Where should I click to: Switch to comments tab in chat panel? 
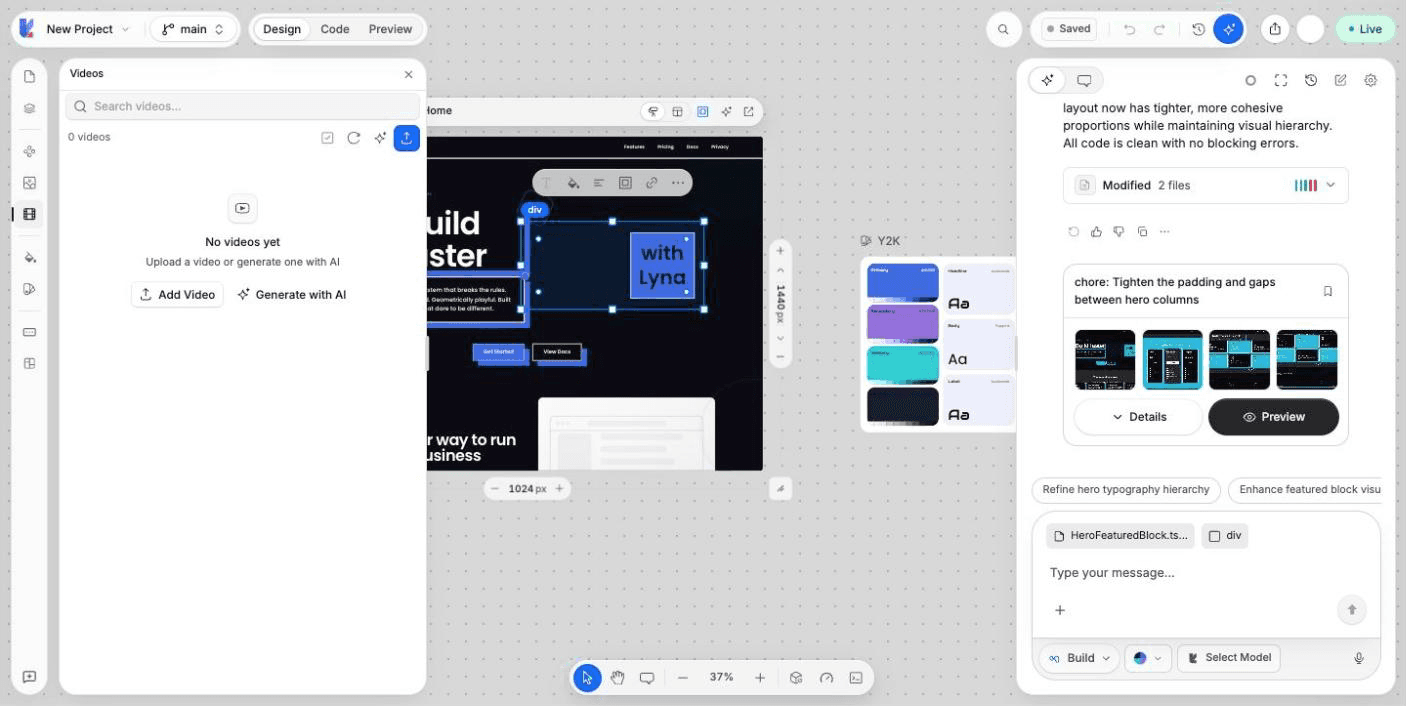coord(1084,80)
